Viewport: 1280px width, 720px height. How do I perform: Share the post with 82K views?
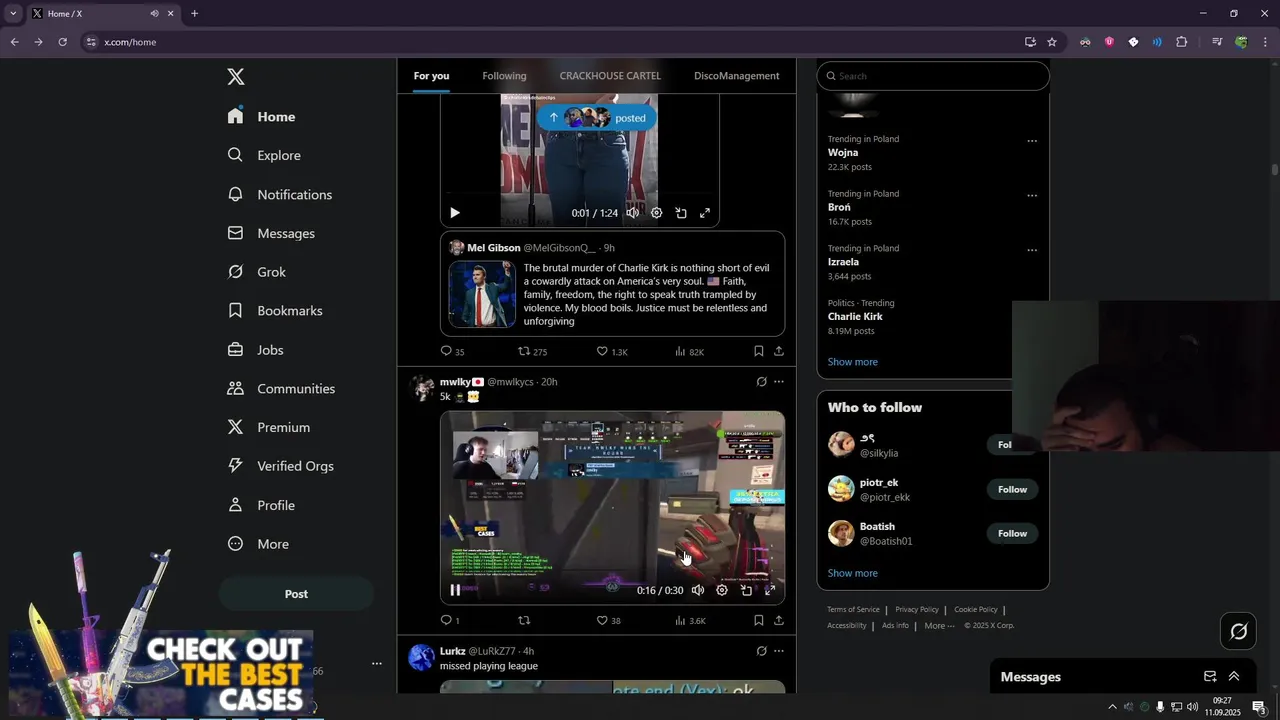click(779, 351)
